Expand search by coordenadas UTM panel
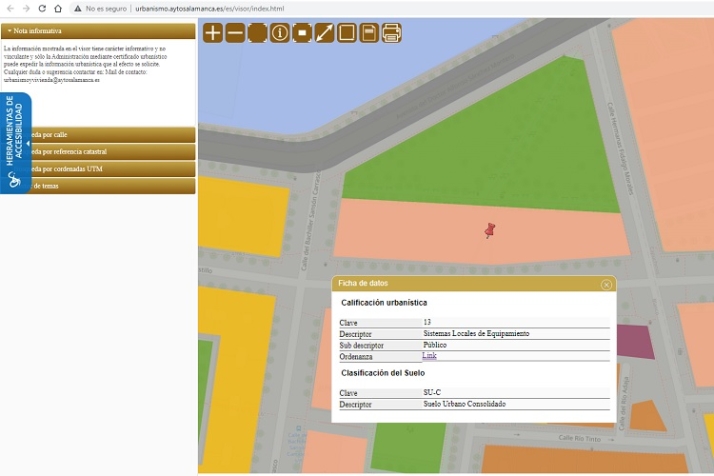The height and width of the screenshot is (476, 714). (110, 169)
